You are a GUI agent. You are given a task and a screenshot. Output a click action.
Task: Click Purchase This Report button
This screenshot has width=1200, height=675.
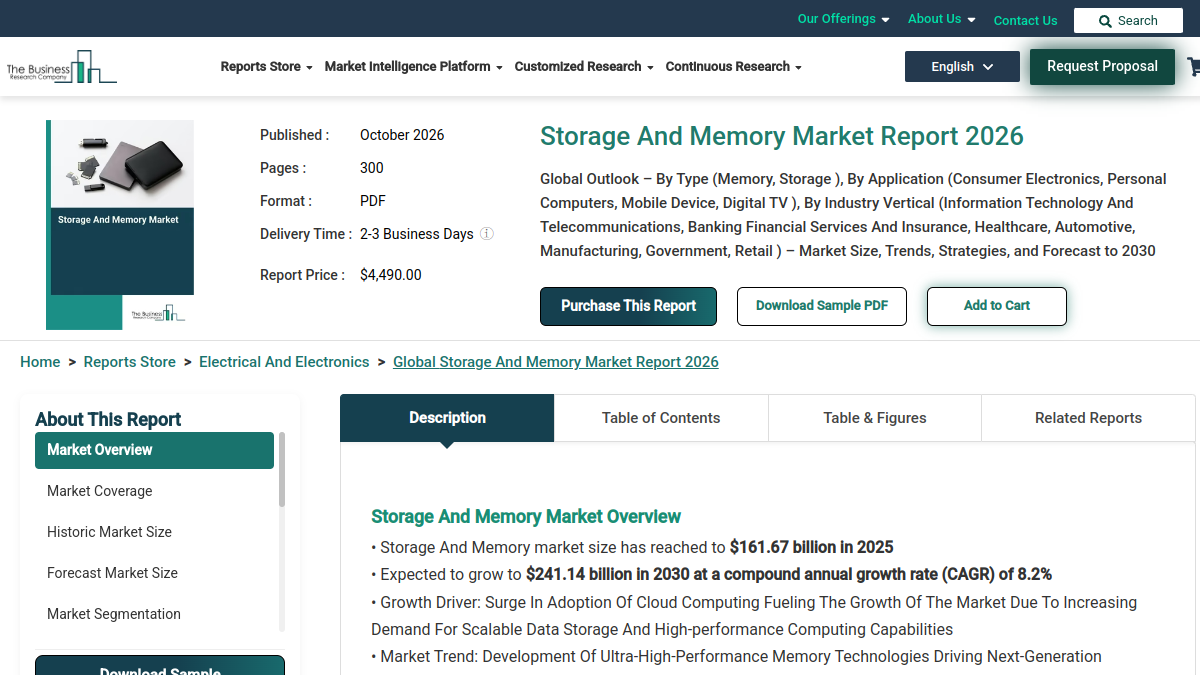point(628,306)
